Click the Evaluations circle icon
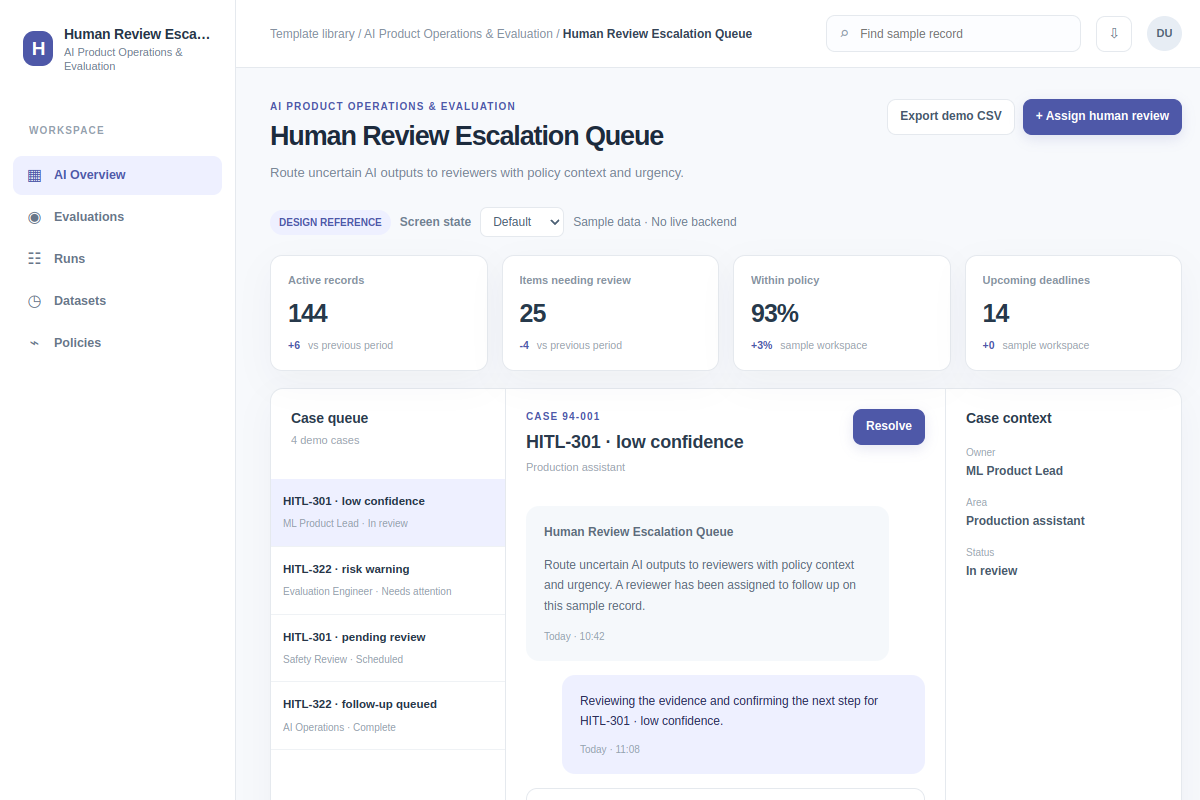Image resolution: width=1200 pixels, height=800 pixels. click(35, 217)
